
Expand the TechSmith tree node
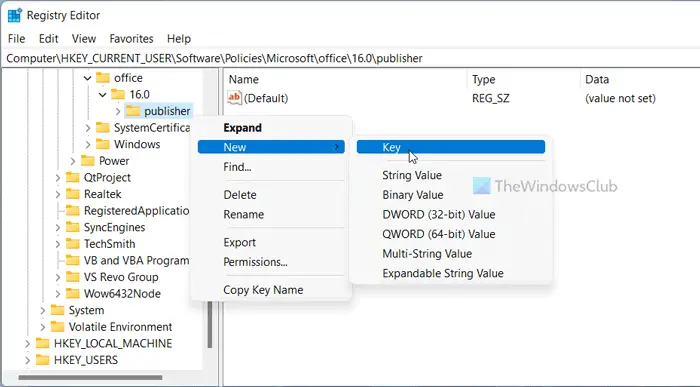coord(58,244)
